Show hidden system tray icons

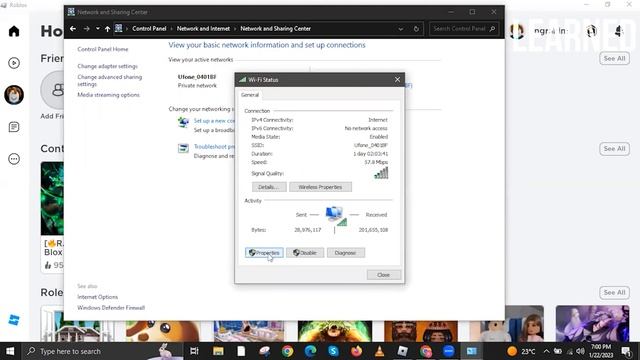[546, 351]
